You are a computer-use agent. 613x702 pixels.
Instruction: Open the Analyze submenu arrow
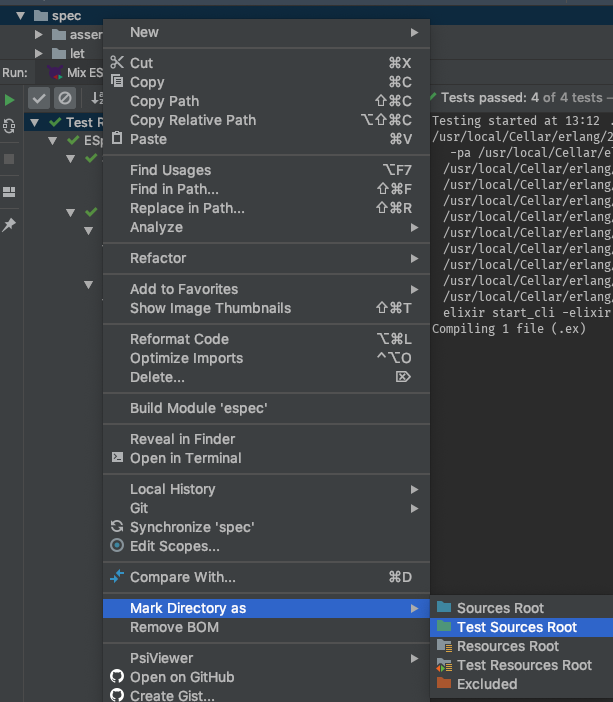coord(415,227)
